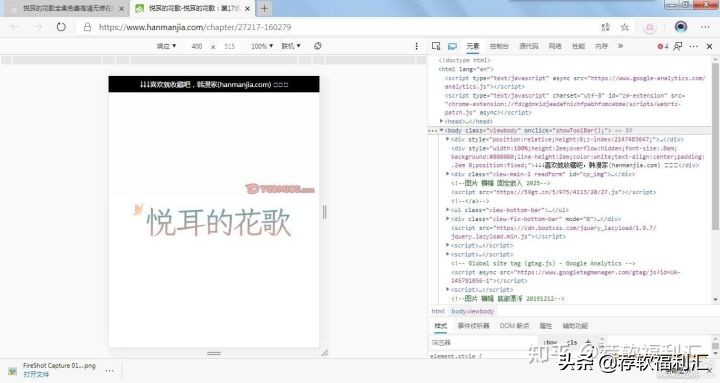
Task: Close the first browser tab
Action: (121, 8)
